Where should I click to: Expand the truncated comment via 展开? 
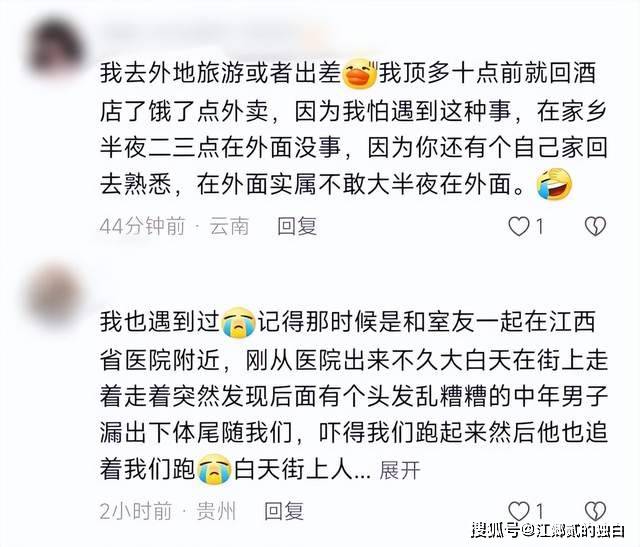(400, 471)
